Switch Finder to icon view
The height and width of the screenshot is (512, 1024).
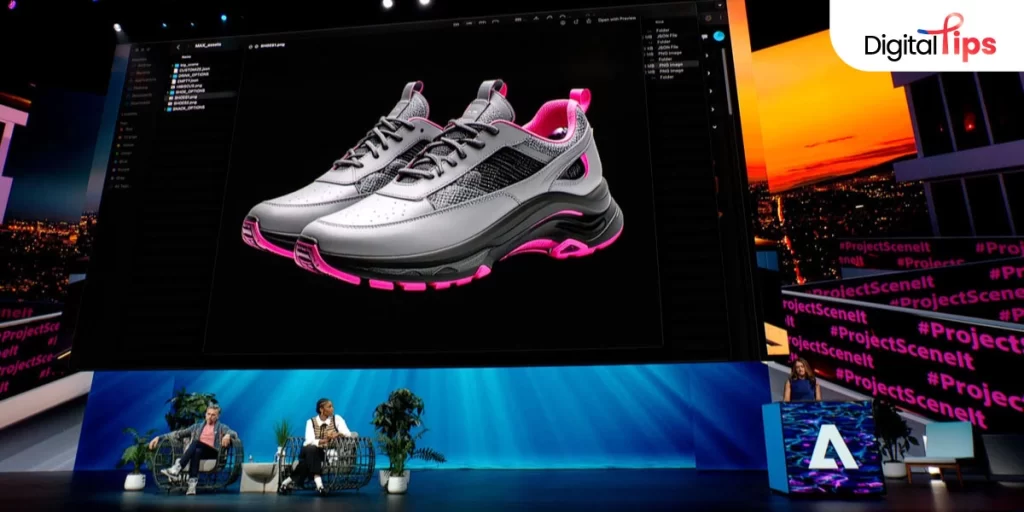pyautogui.click(x=456, y=24)
